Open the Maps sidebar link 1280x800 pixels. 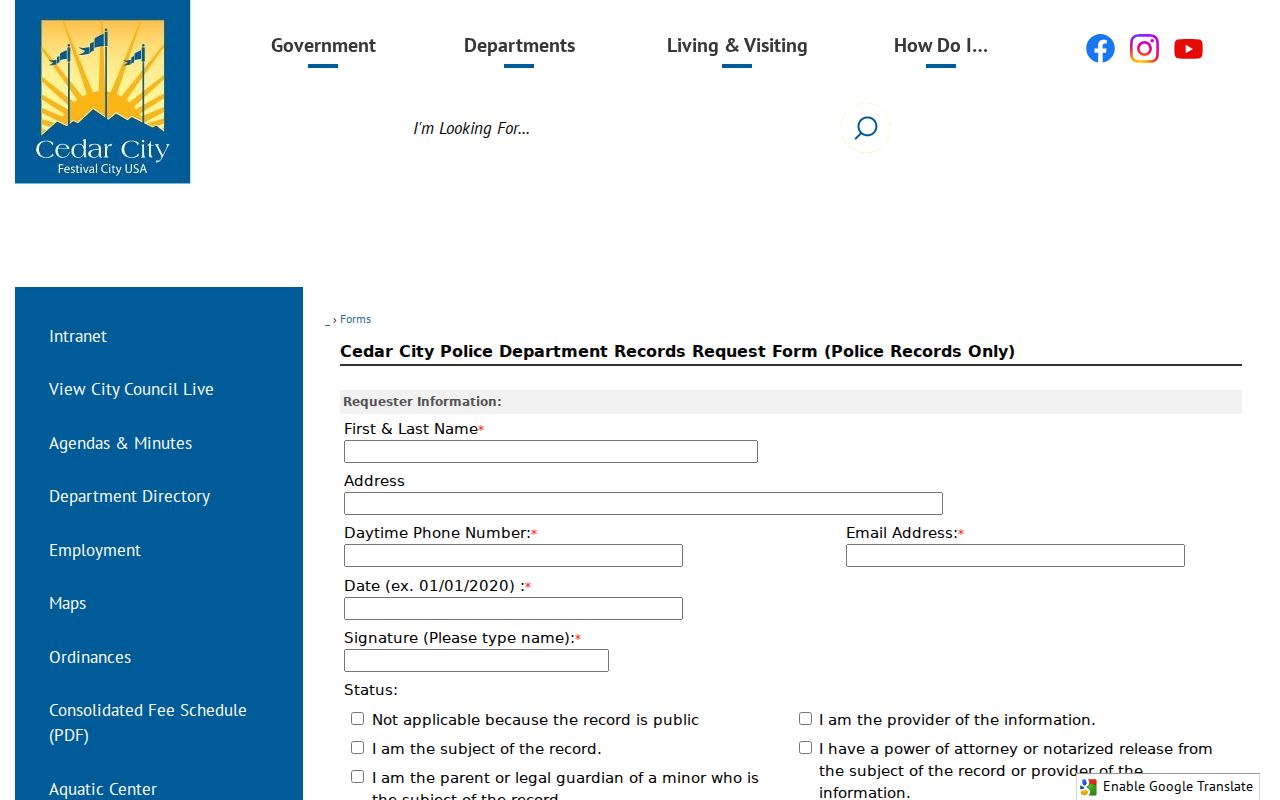click(x=67, y=603)
